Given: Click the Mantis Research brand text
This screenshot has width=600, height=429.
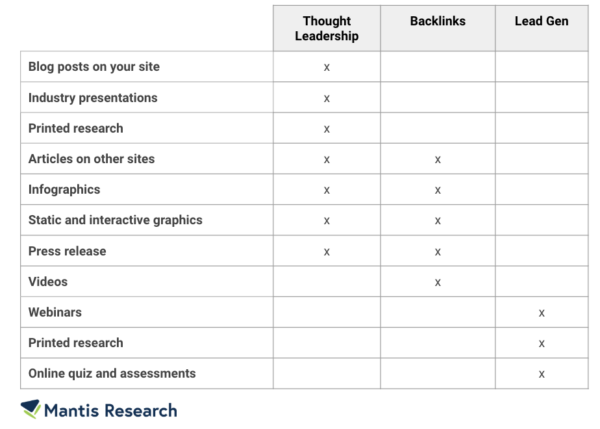Looking at the screenshot, I should (x=111, y=411).
